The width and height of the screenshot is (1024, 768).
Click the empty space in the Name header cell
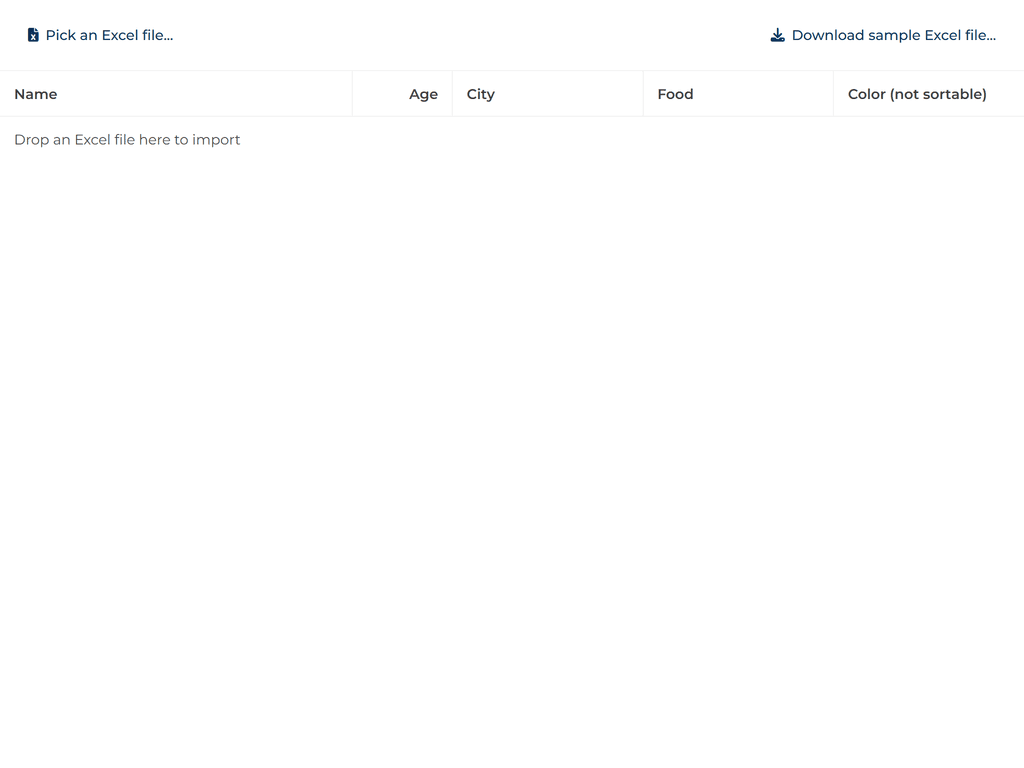click(200, 94)
